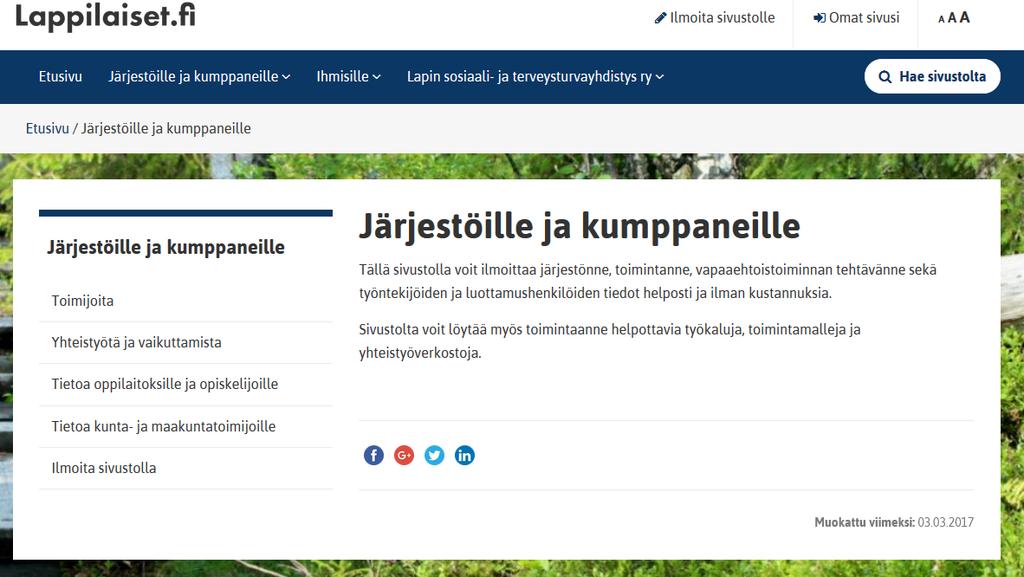Share page on Facebook icon

click(374, 455)
